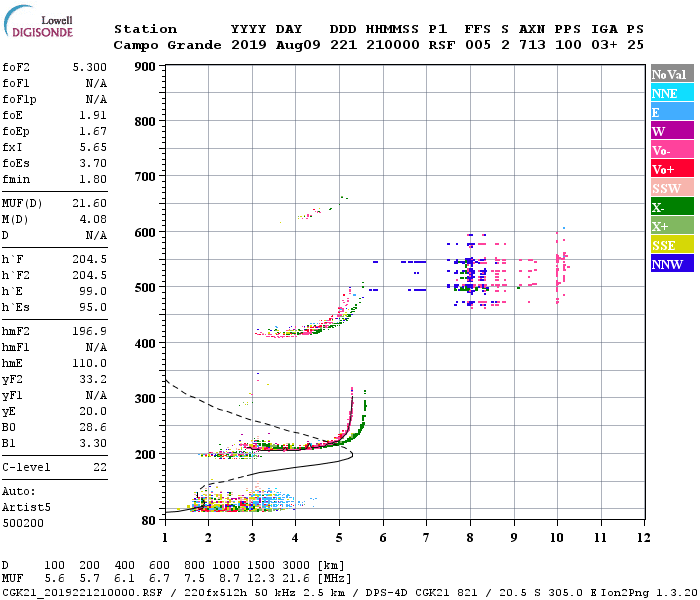This screenshot has height=600, width=700.
Task: Click the foEs value 3.70
Action: [93, 163]
